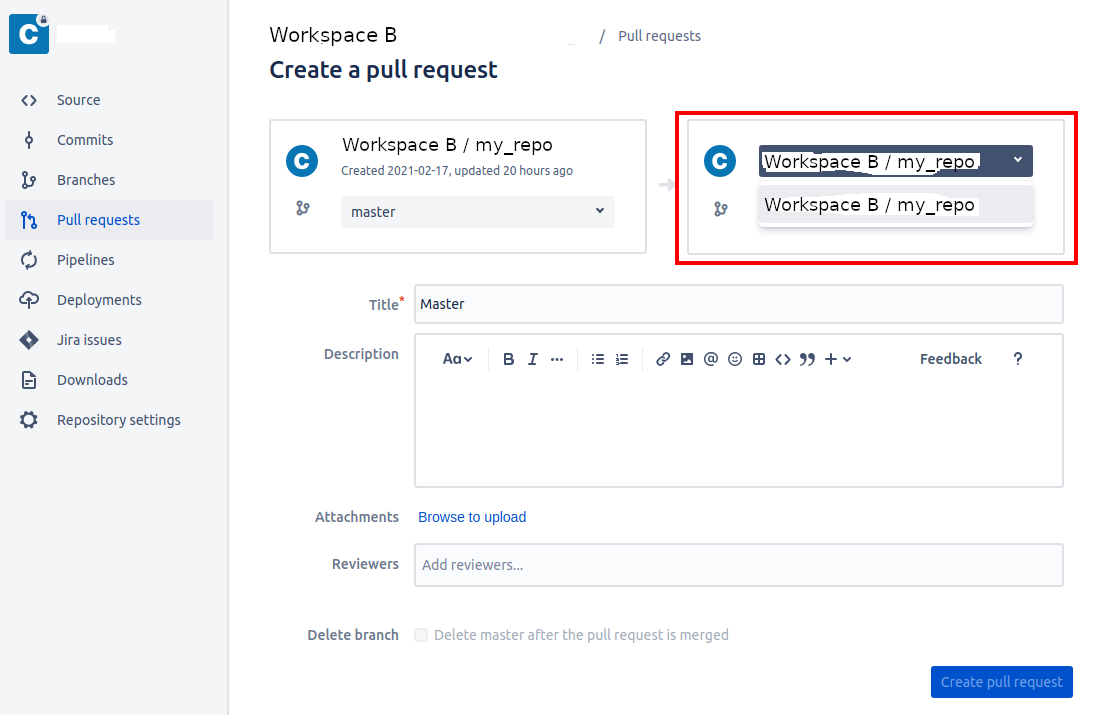
Task: Click the numbered list icon
Action: point(622,359)
